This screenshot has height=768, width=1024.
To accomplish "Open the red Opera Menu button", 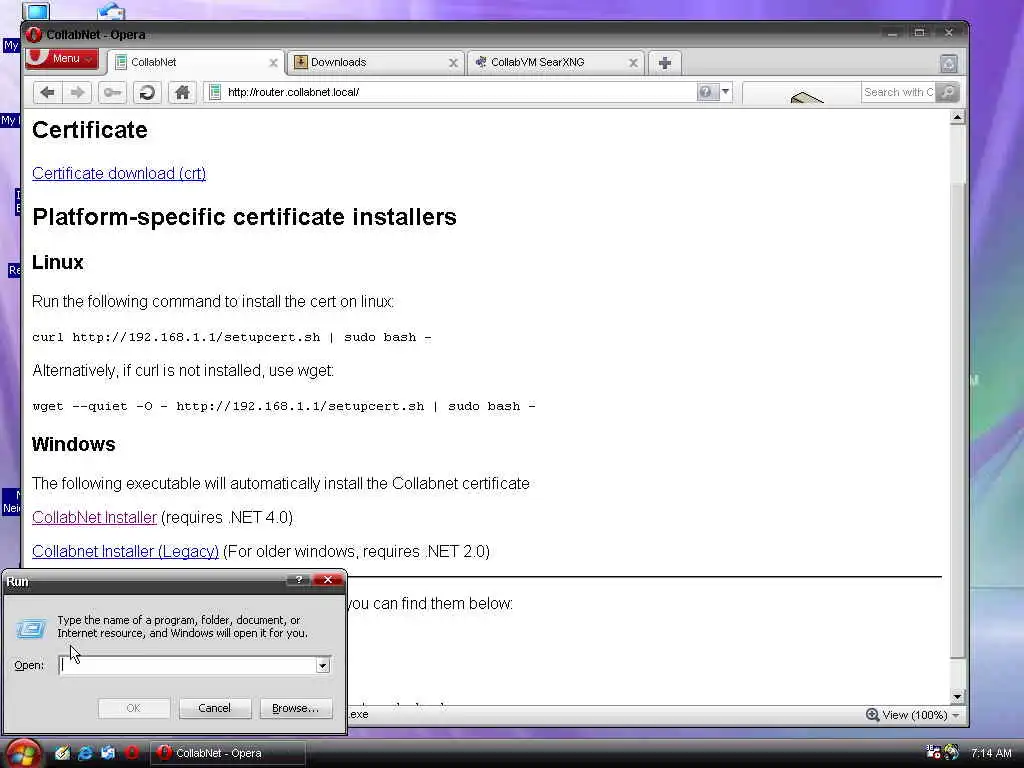I will (x=62, y=59).
